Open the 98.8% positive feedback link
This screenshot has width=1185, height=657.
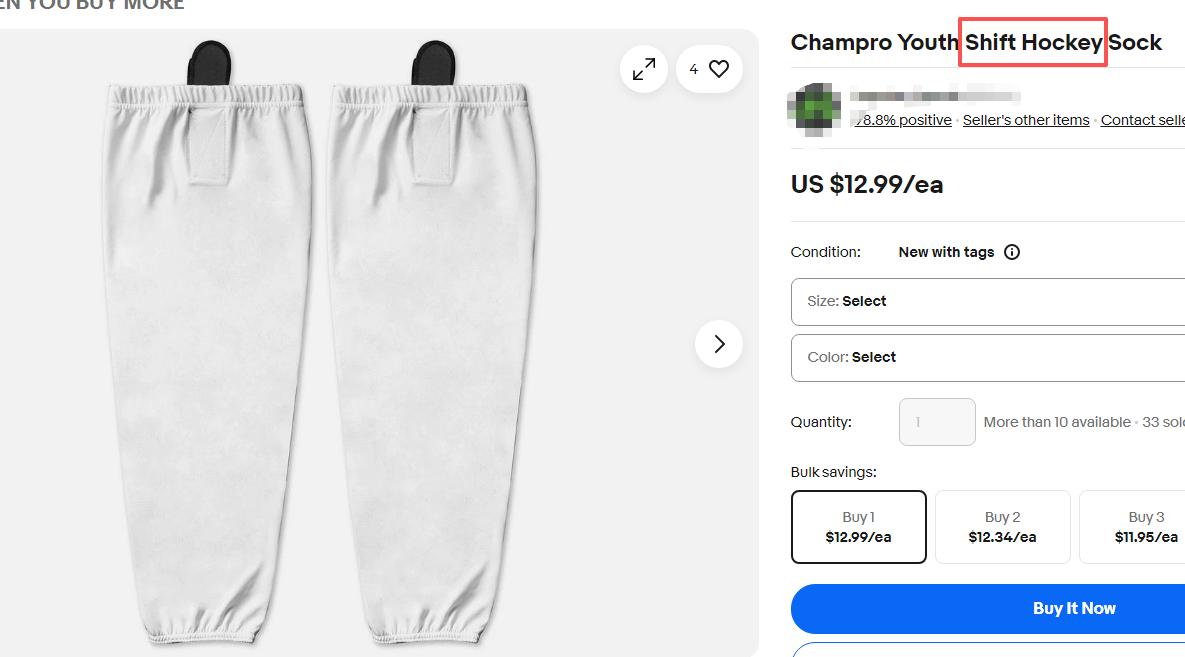pos(903,120)
